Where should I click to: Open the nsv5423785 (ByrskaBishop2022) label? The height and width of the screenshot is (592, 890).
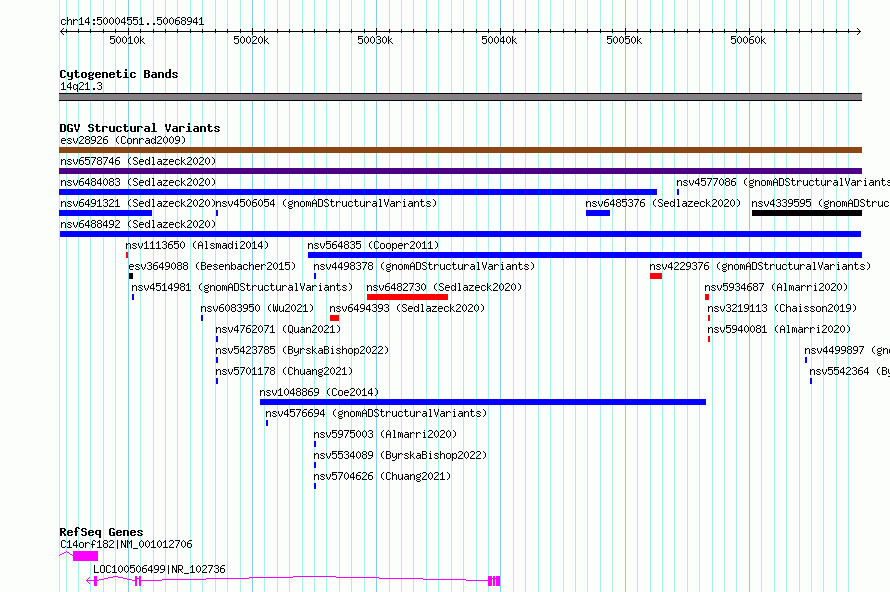[x=302, y=350]
